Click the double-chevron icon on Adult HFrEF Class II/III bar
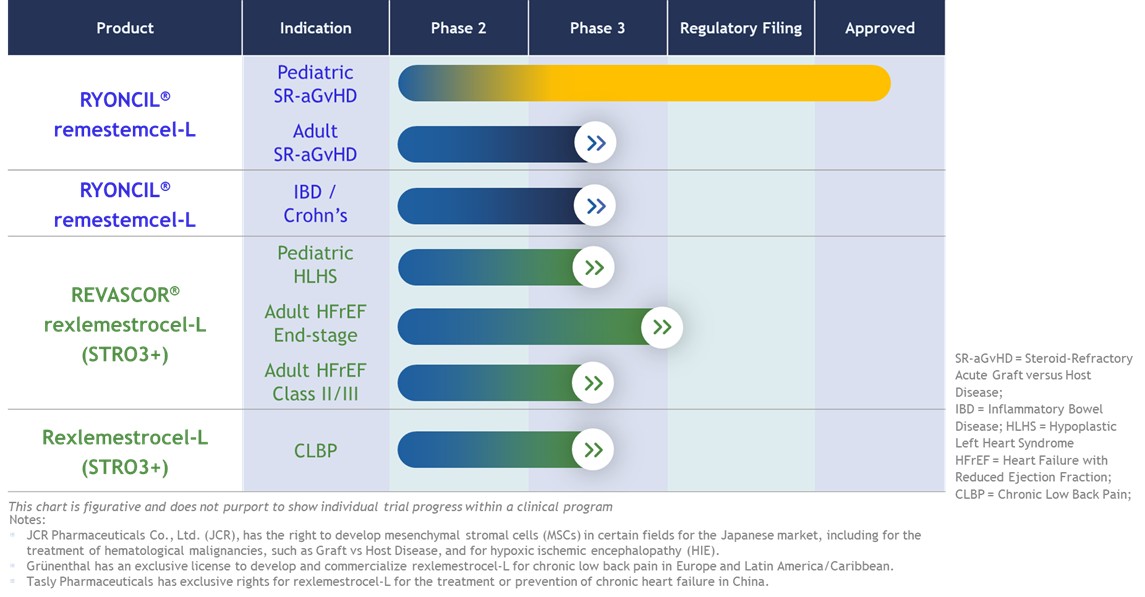The width and height of the screenshot is (1145, 597). click(593, 383)
